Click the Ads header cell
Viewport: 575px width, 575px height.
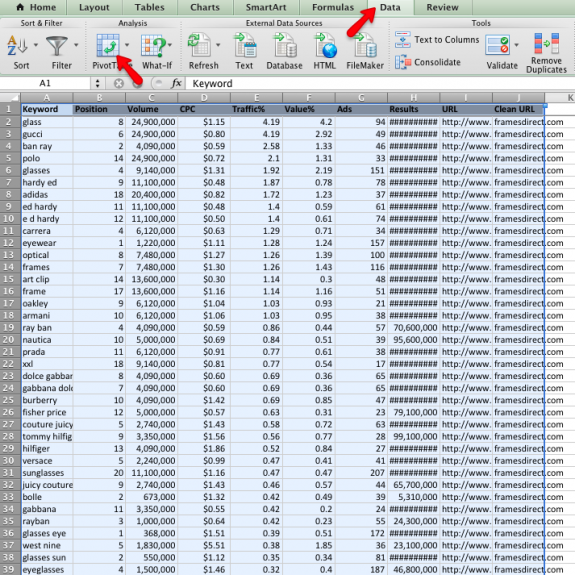[361, 109]
